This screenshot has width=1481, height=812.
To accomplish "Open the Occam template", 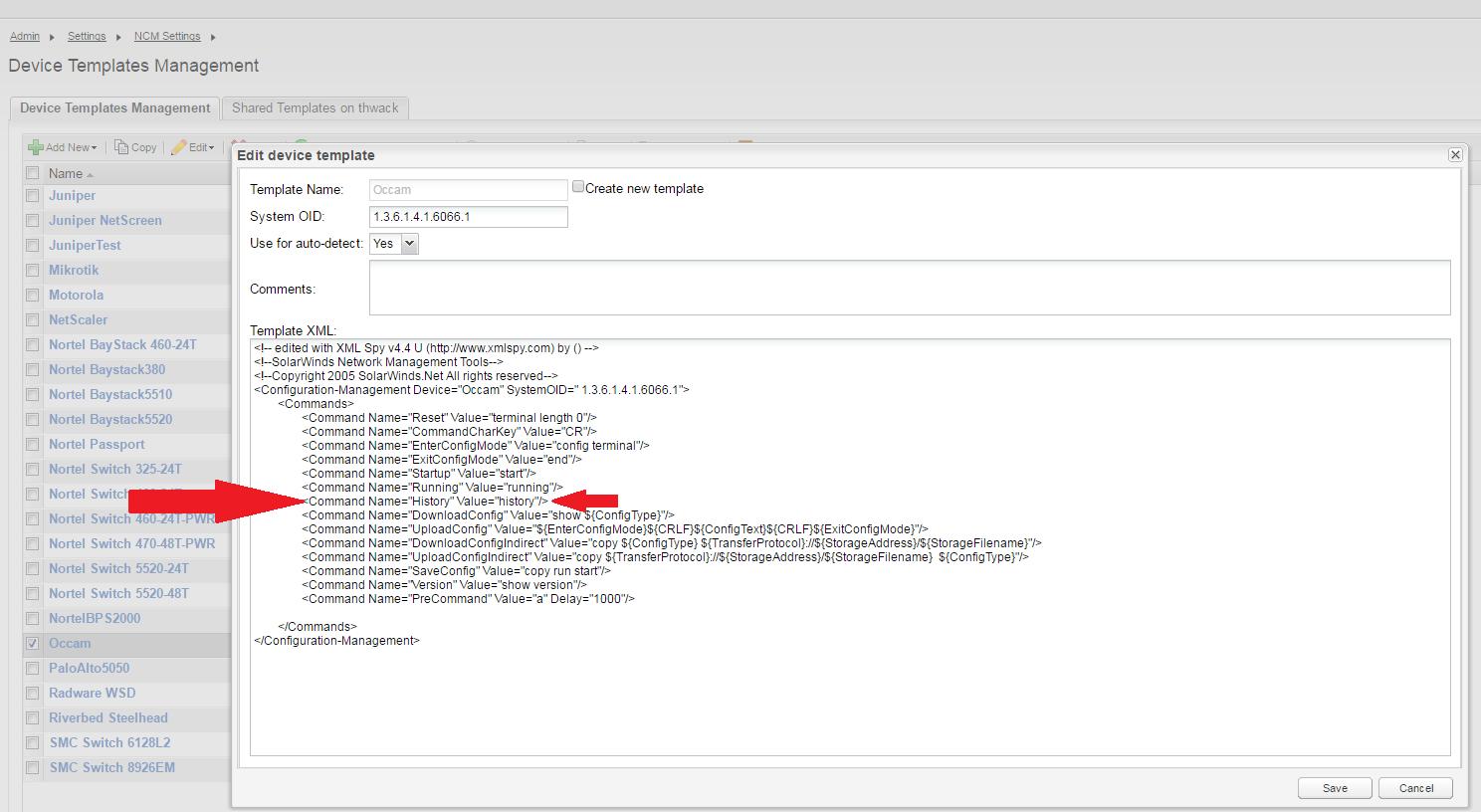I will coord(70,644).
